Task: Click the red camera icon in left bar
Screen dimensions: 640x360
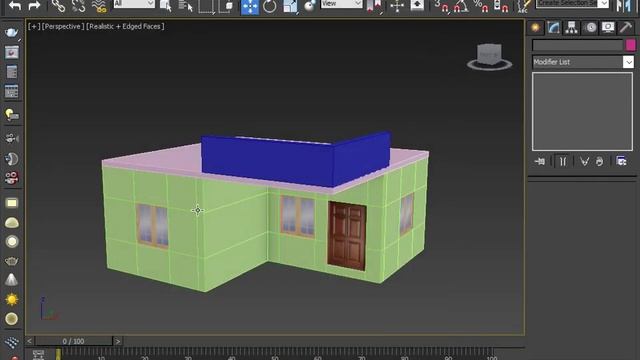Action: coord(11,178)
